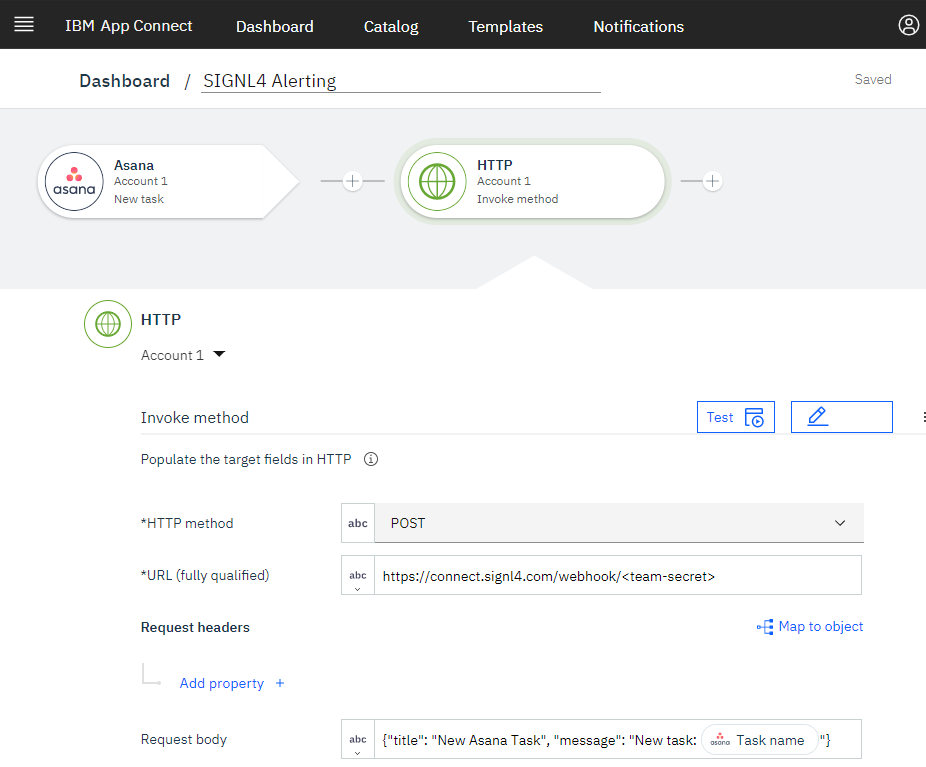The image size is (926, 767).
Task: Click the Request headers label
Action: coord(195,627)
